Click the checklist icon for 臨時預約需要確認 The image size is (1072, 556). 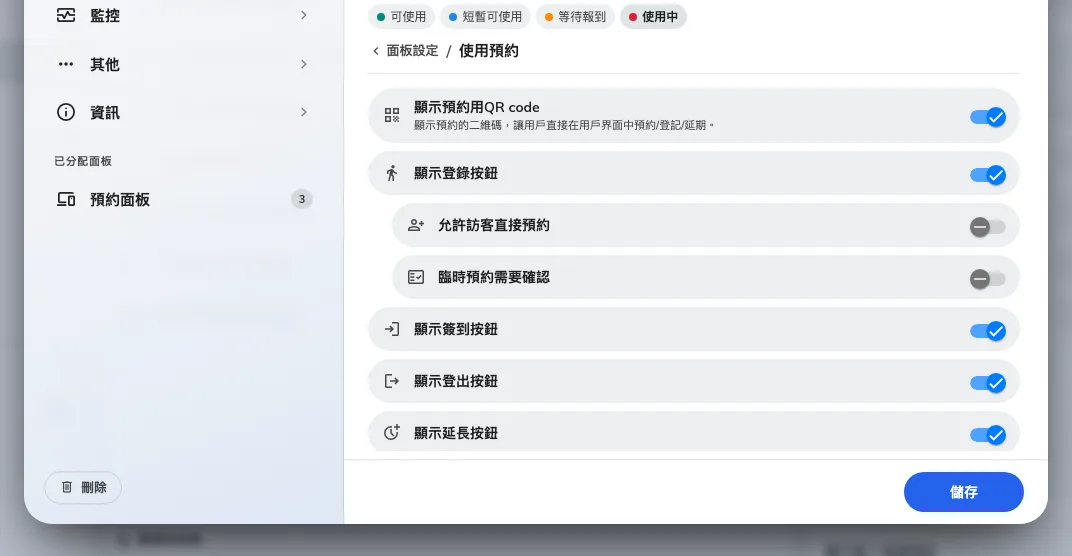point(416,277)
